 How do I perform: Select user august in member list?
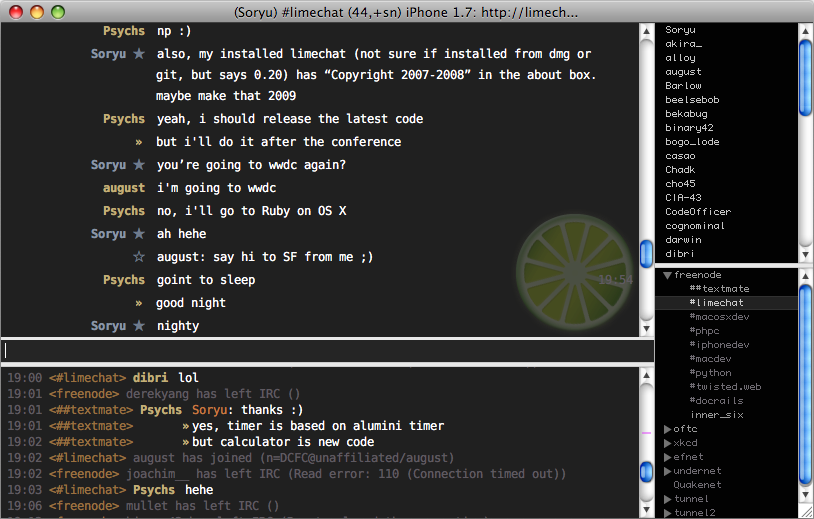pyautogui.click(x=683, y=72)
